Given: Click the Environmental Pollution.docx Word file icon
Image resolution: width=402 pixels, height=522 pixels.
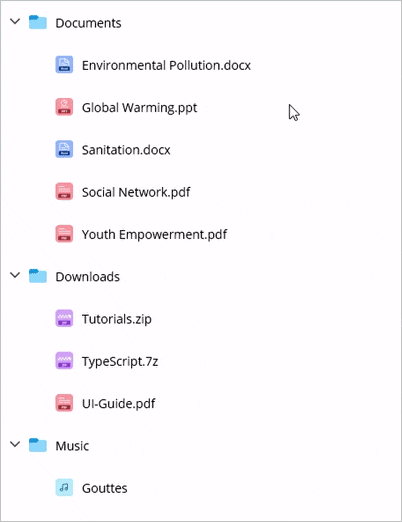Looking at the screenshot, I should (x=64, y=65).
